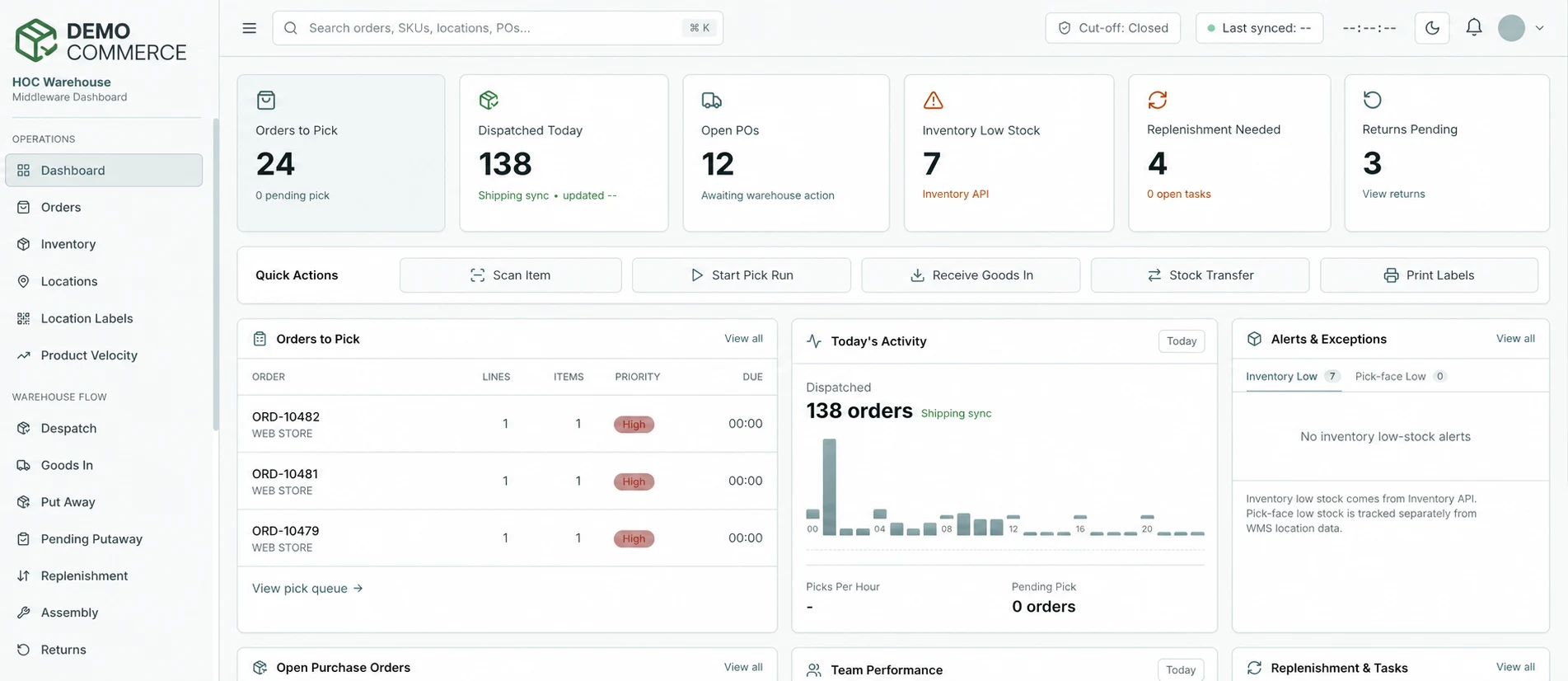This screenshot has width=1568, height=681.
Task: Switch to Pick-face Low tab
Action: (x=1400, y=377)
